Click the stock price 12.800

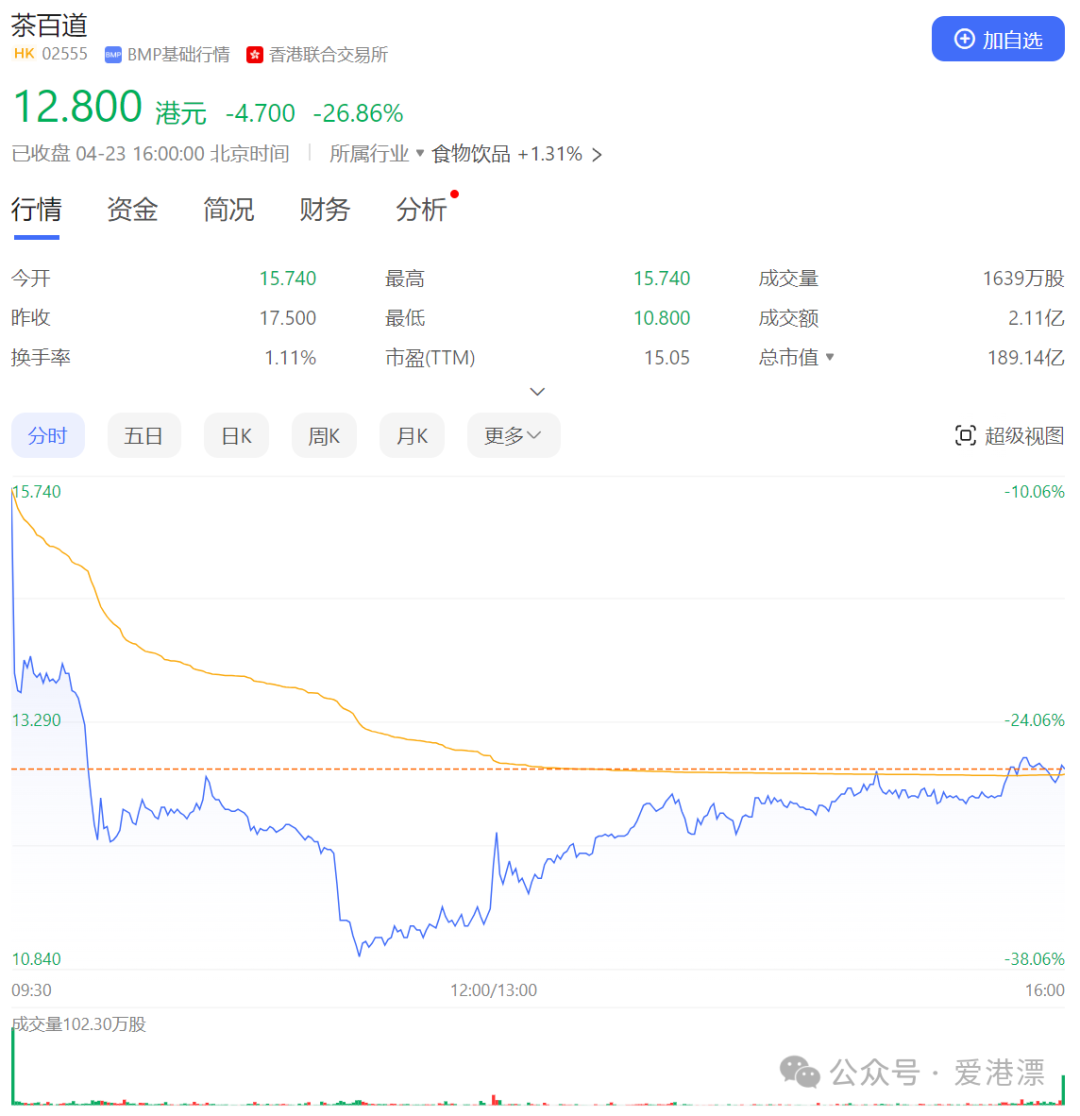pos(78,107)
